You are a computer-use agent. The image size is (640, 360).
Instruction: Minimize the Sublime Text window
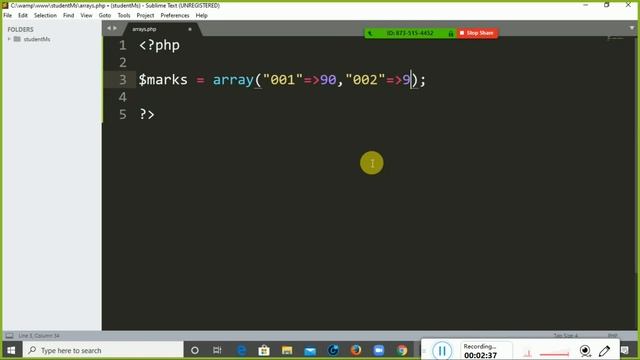[x=586, y=5]
